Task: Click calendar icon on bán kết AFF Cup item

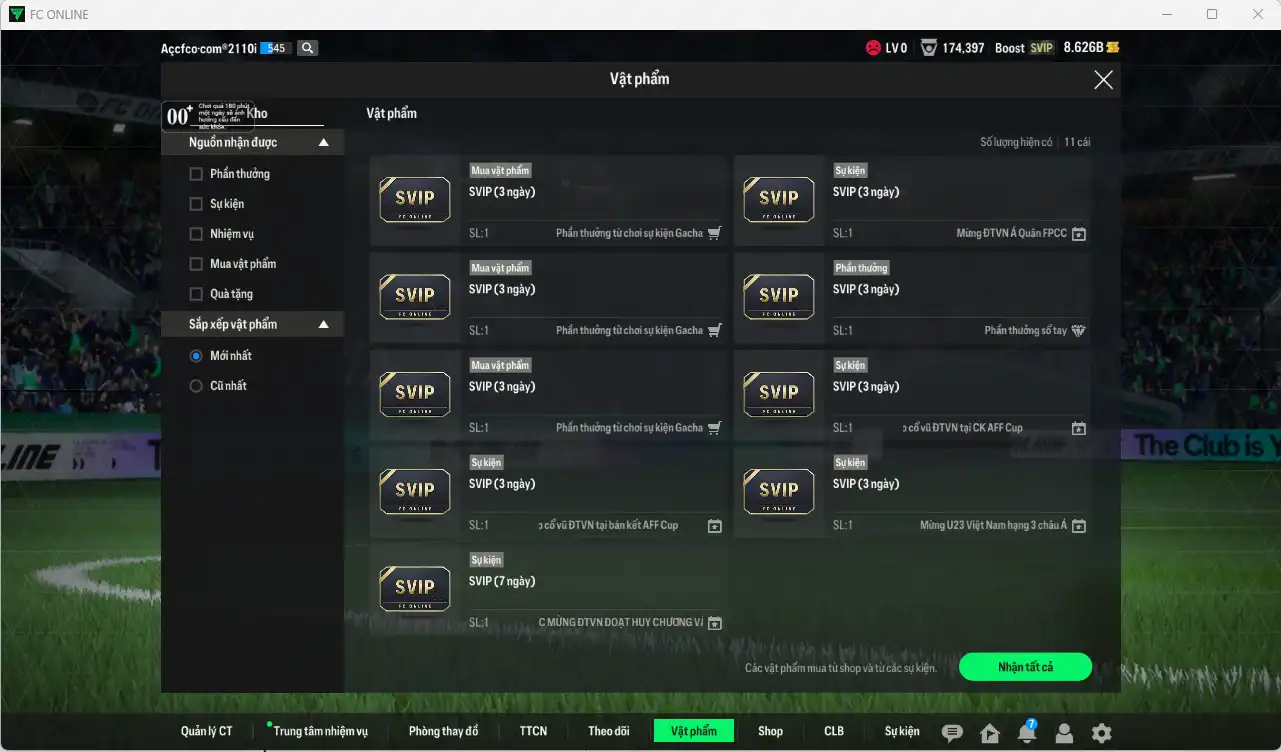Action: point(715,526)
